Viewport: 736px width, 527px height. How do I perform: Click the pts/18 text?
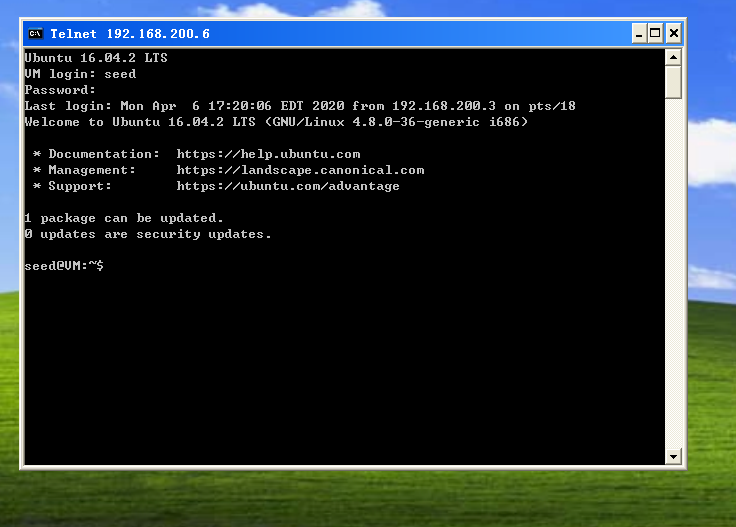click(552, 106)
